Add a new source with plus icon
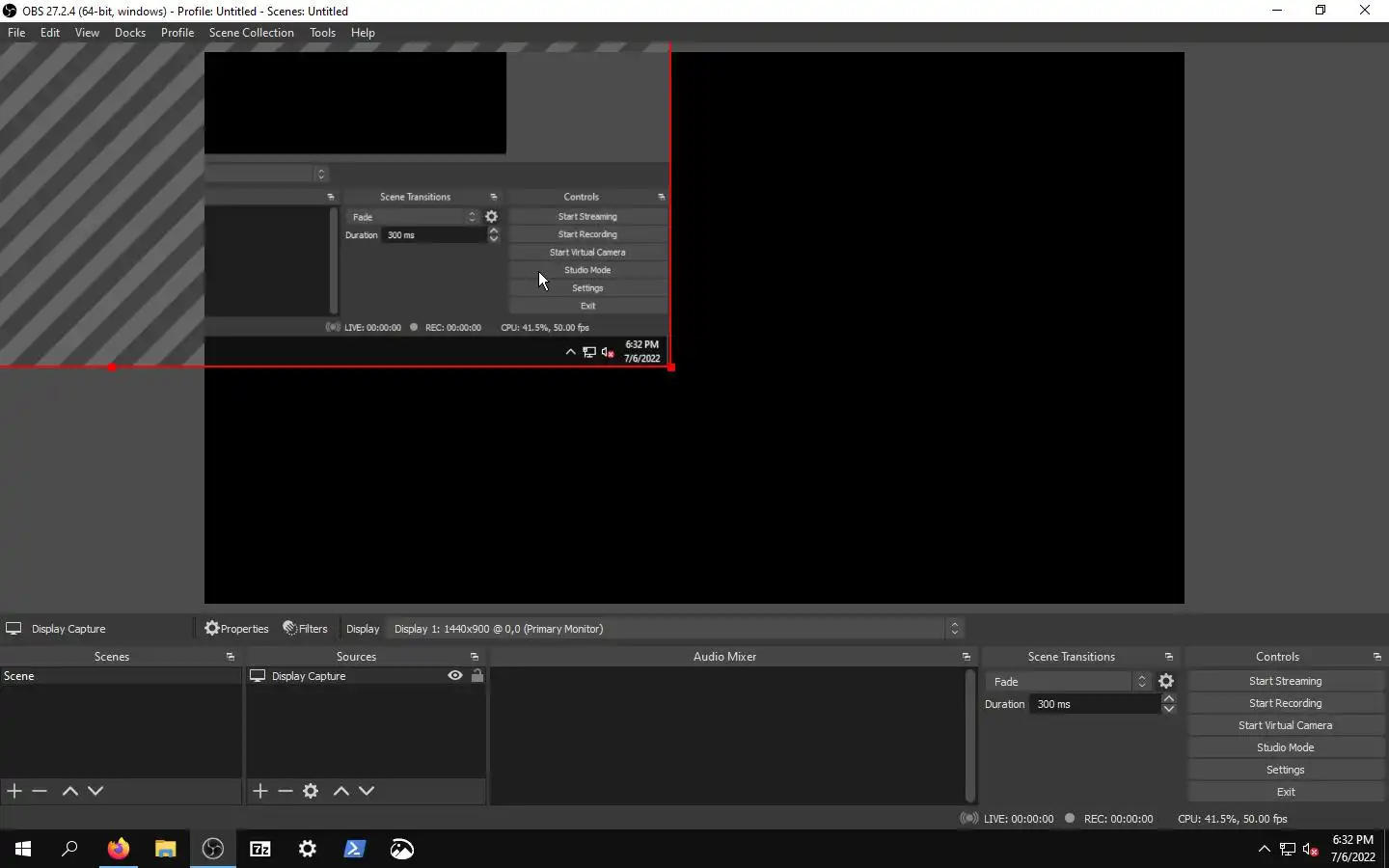The width and height of the screenshot is (1389, 868). [x=260, y=791]
